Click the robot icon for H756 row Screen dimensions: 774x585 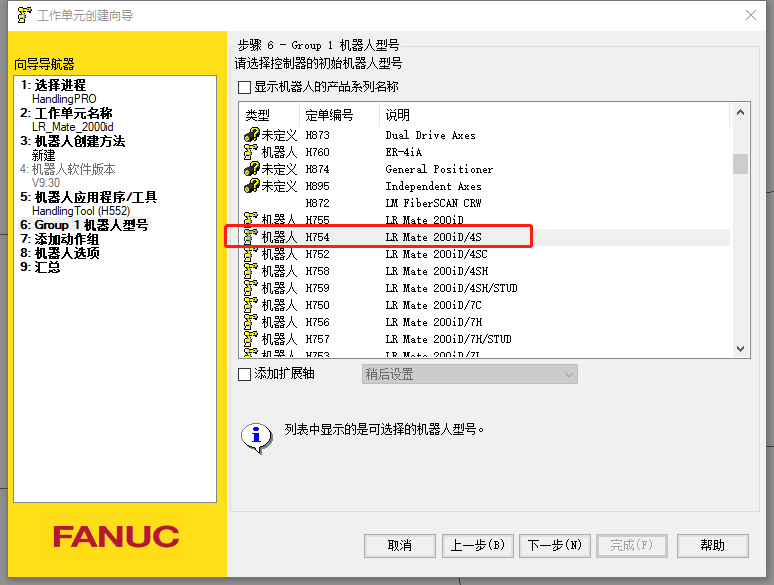click(x=251, y=322)
